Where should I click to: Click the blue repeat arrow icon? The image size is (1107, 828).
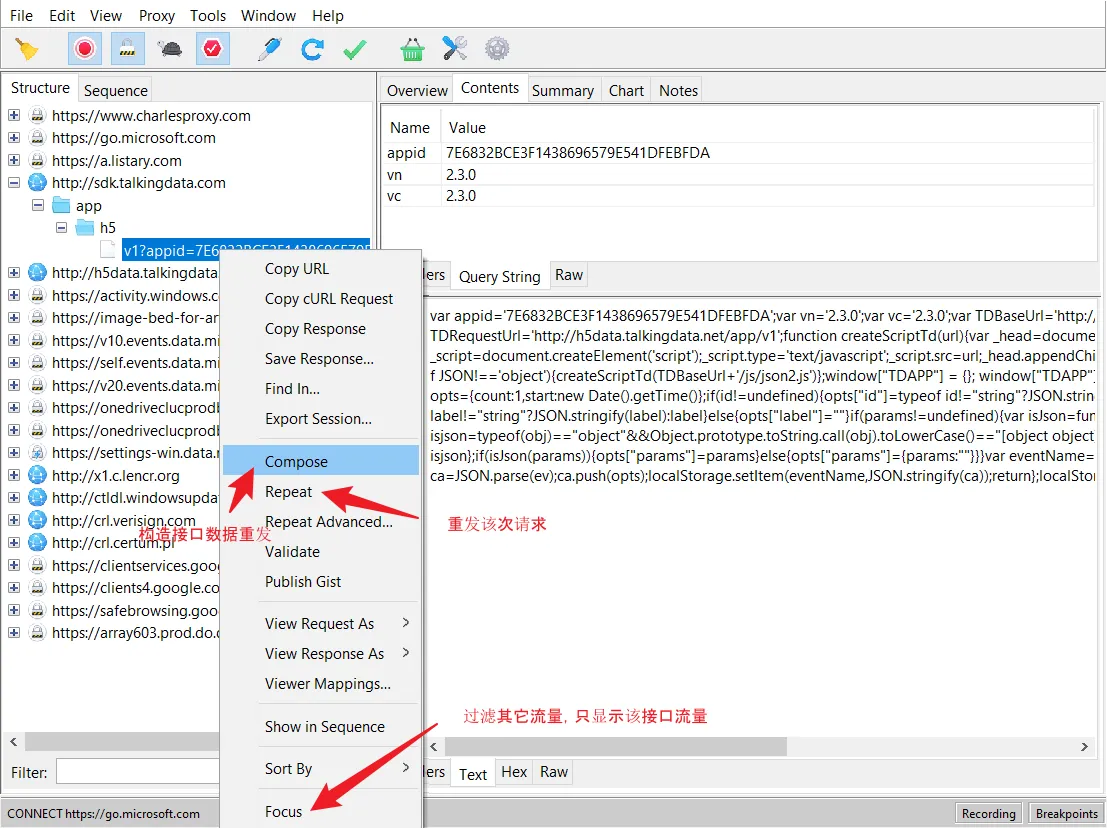click(312, 49)
